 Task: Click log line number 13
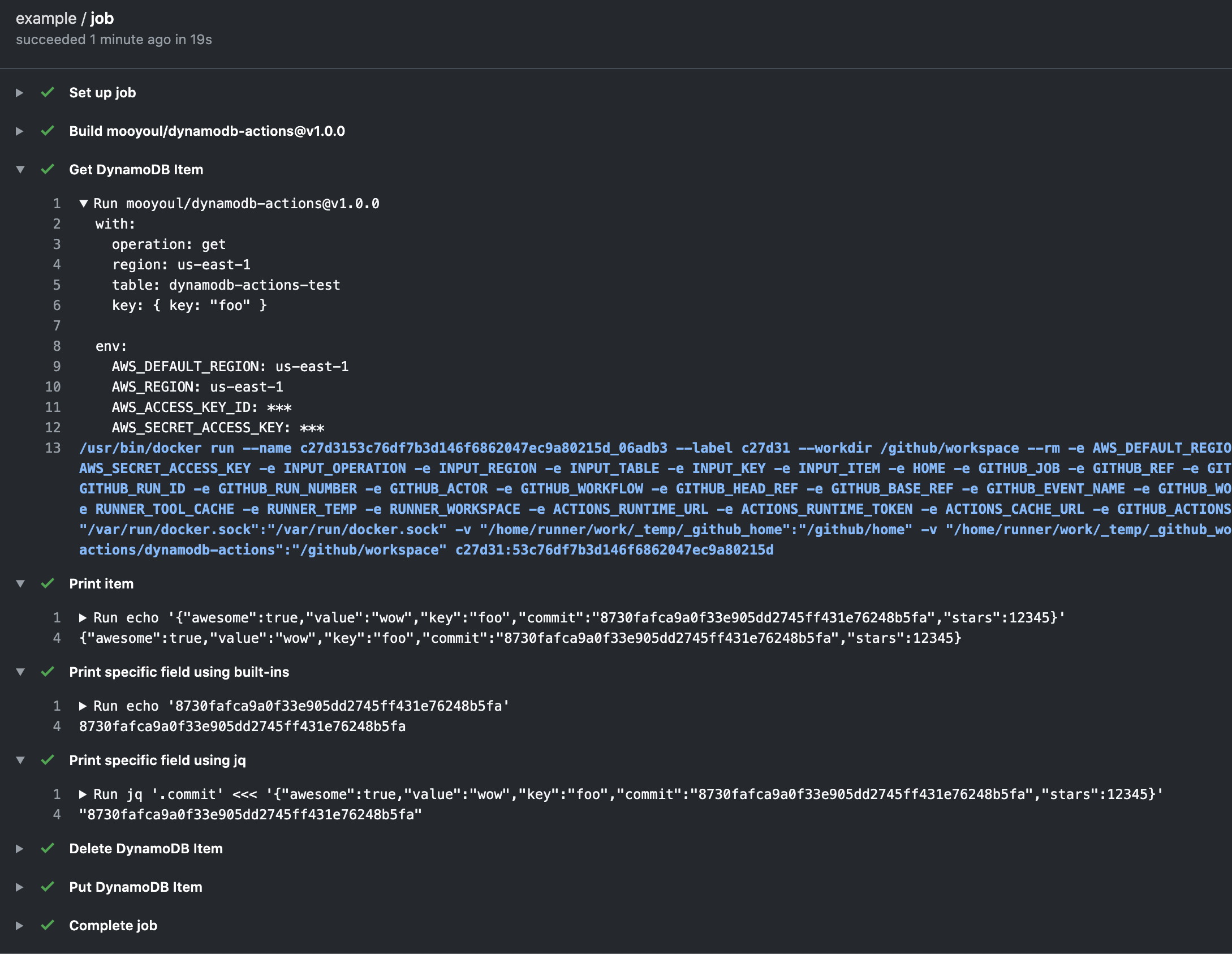pos(53,448)
